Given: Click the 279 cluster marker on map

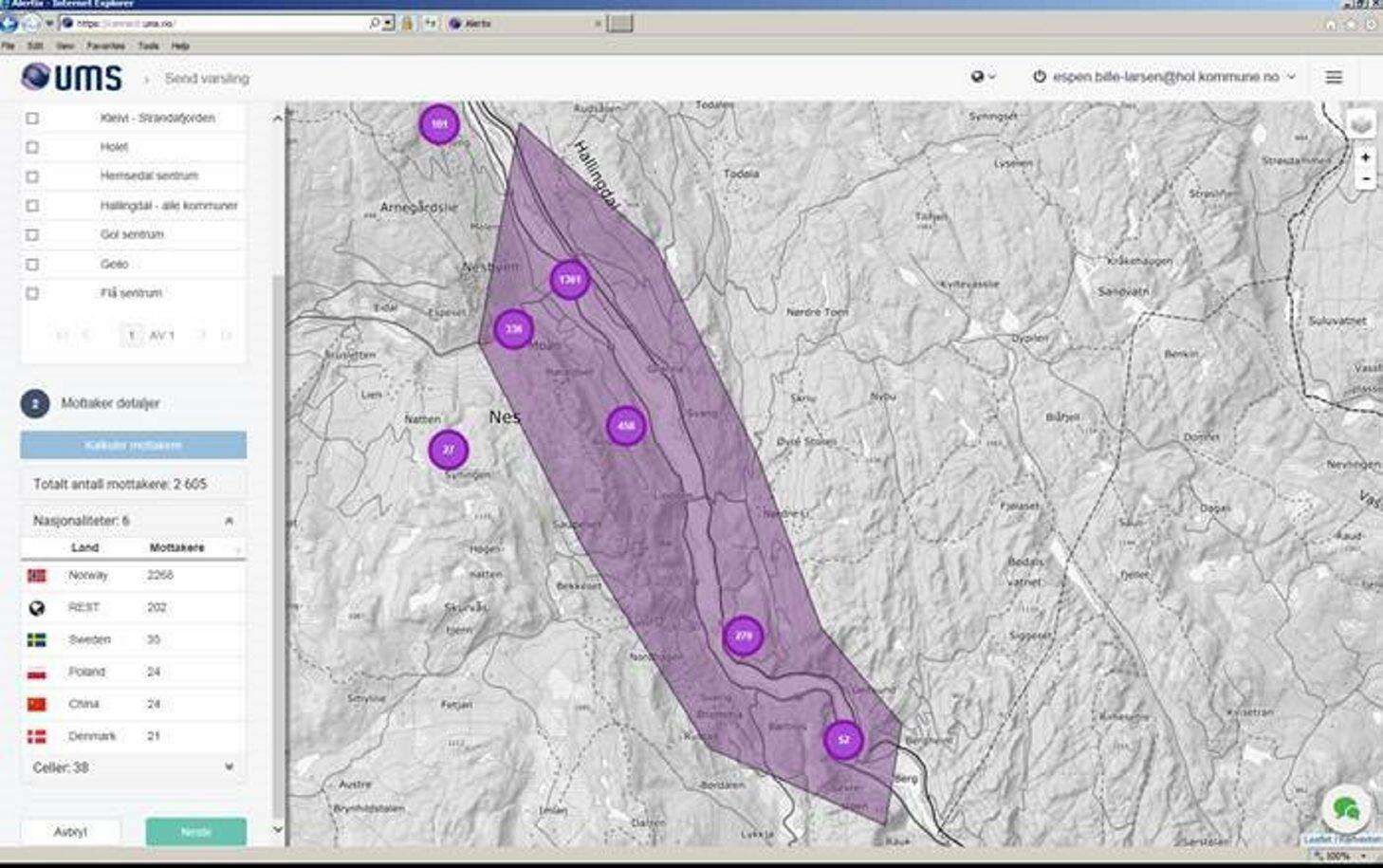Looking at the screenshot, I should pyautogui.click(x=743, y=636).
